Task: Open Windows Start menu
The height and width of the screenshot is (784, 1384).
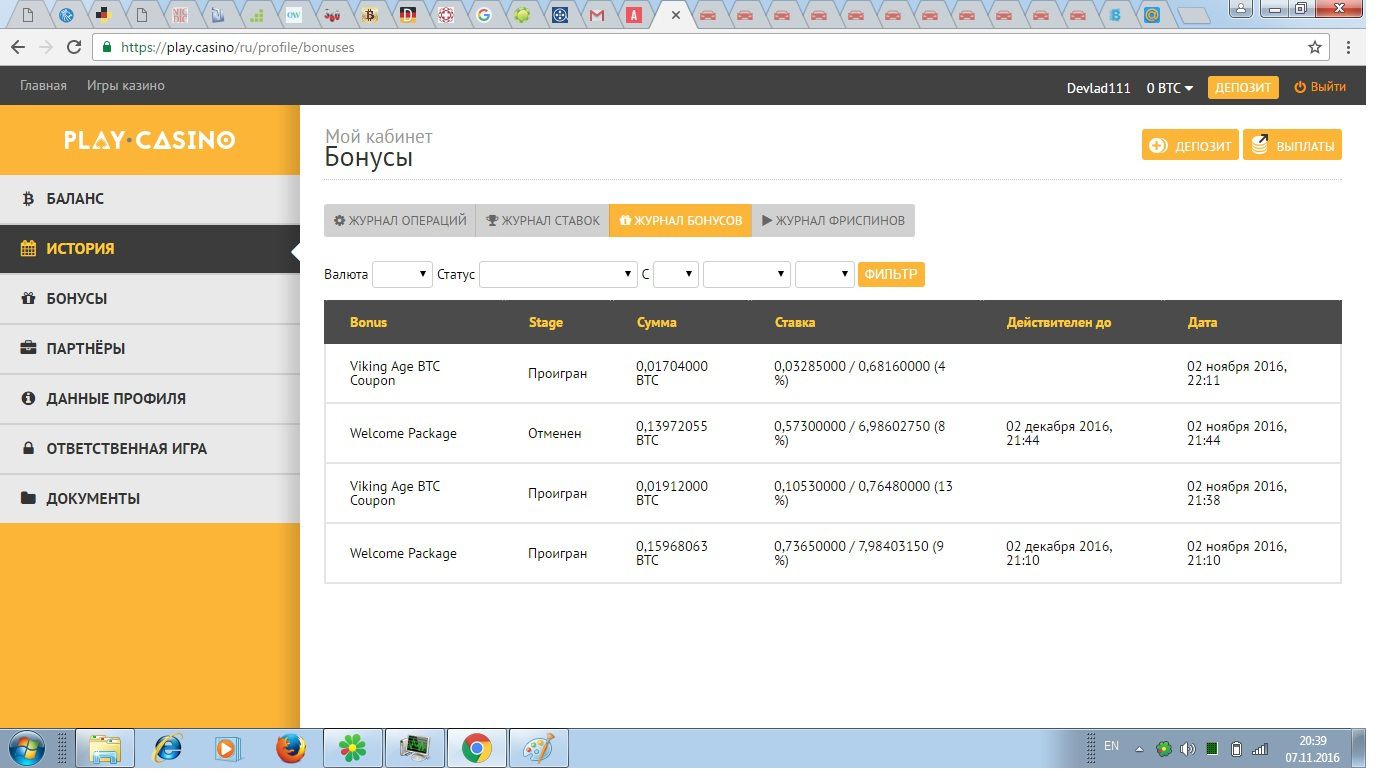Action: [24, 748]
